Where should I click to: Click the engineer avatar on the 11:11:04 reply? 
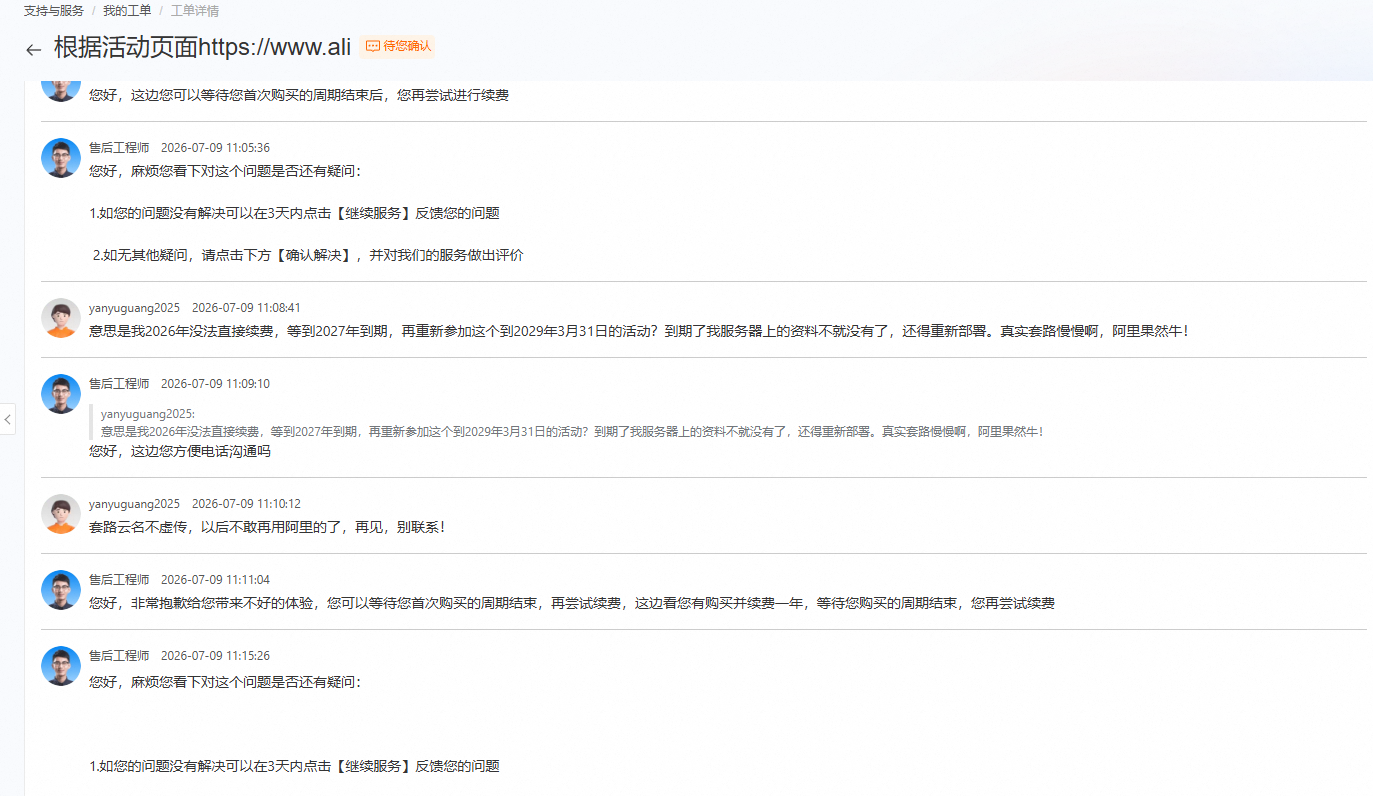tap(61, 590)
